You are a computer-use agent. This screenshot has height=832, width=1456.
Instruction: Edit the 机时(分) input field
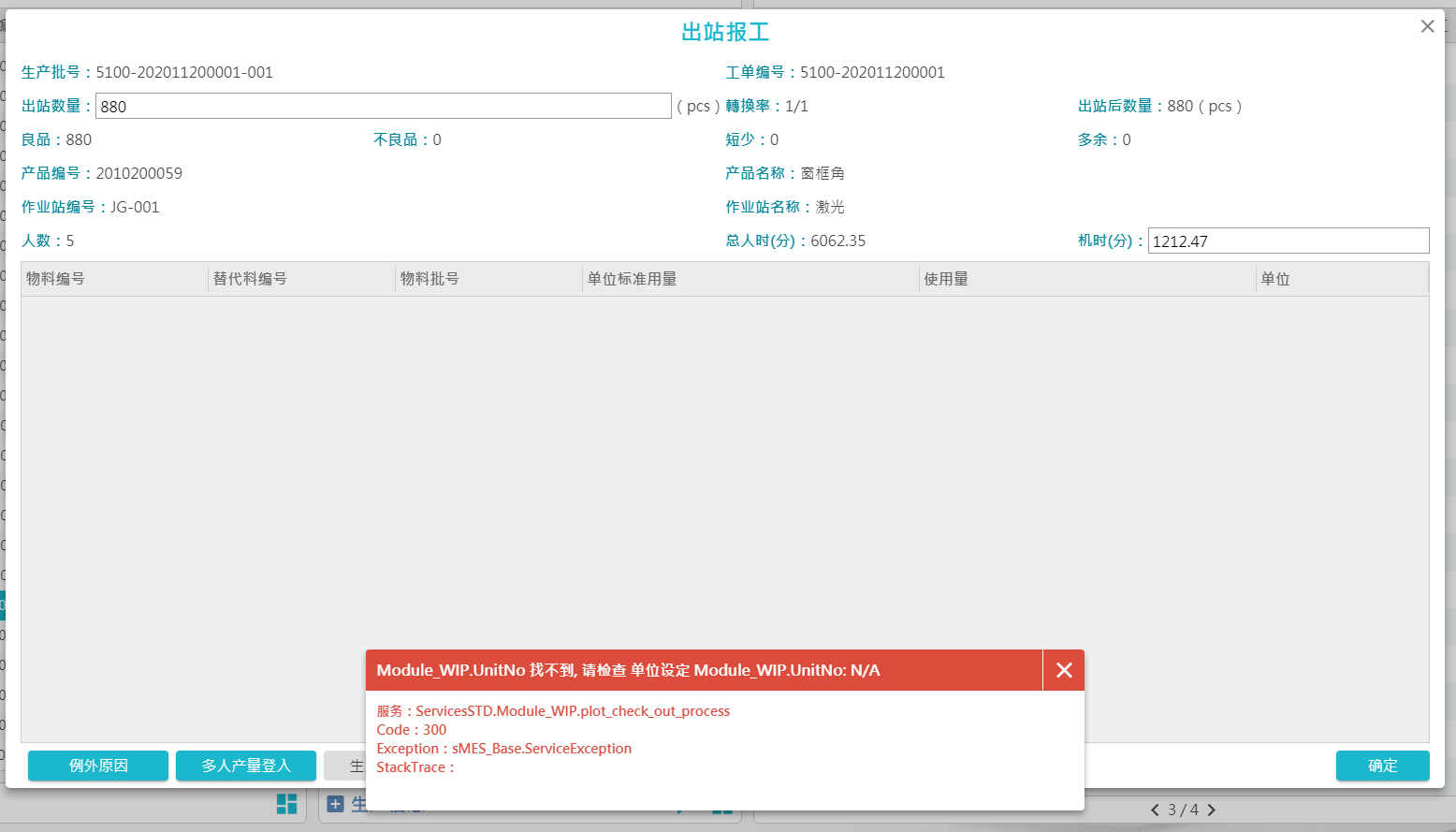[x=1289, y=241]
